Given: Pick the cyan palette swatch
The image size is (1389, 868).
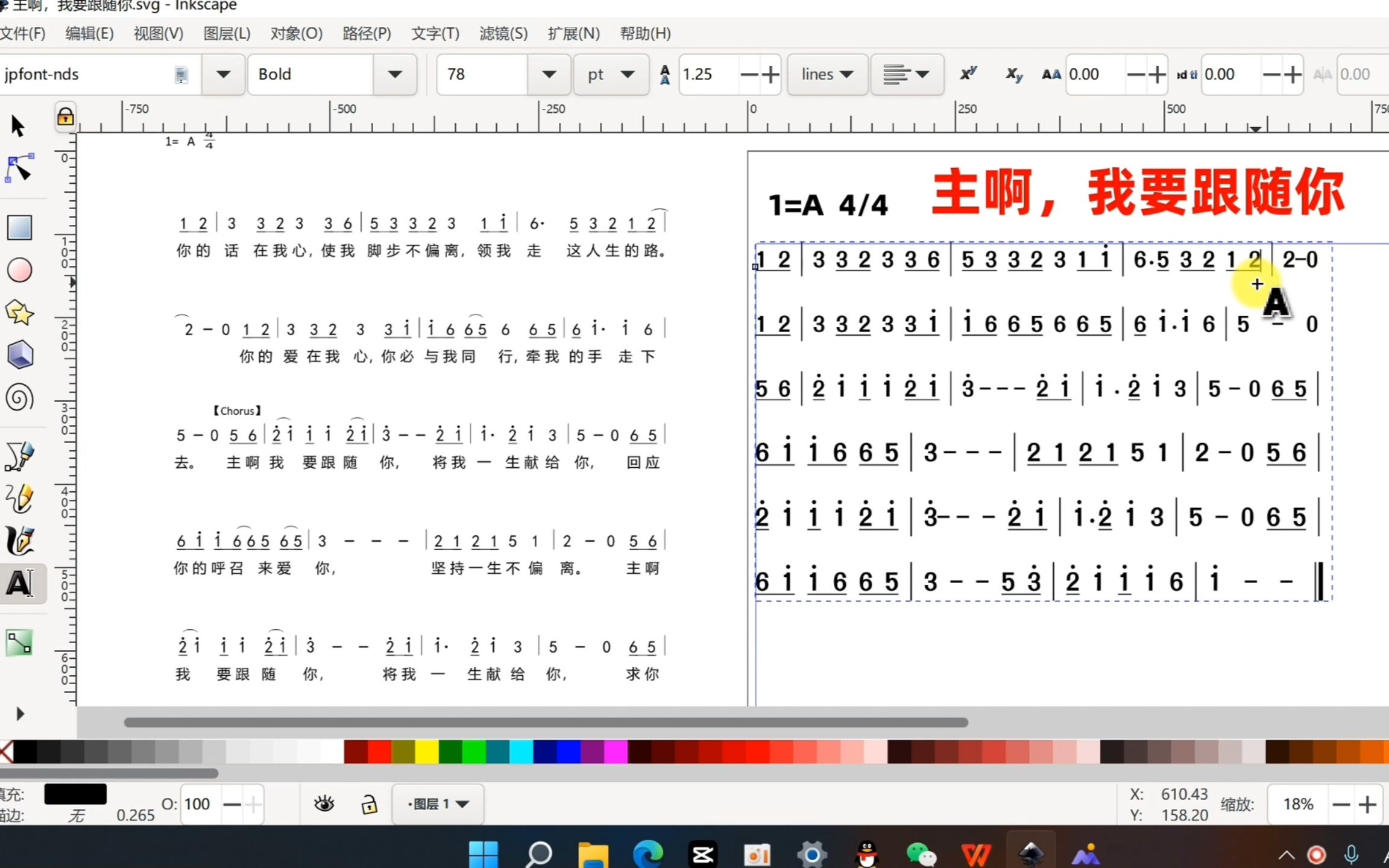Looking at the screenshot, I should [x=521, y=752].
